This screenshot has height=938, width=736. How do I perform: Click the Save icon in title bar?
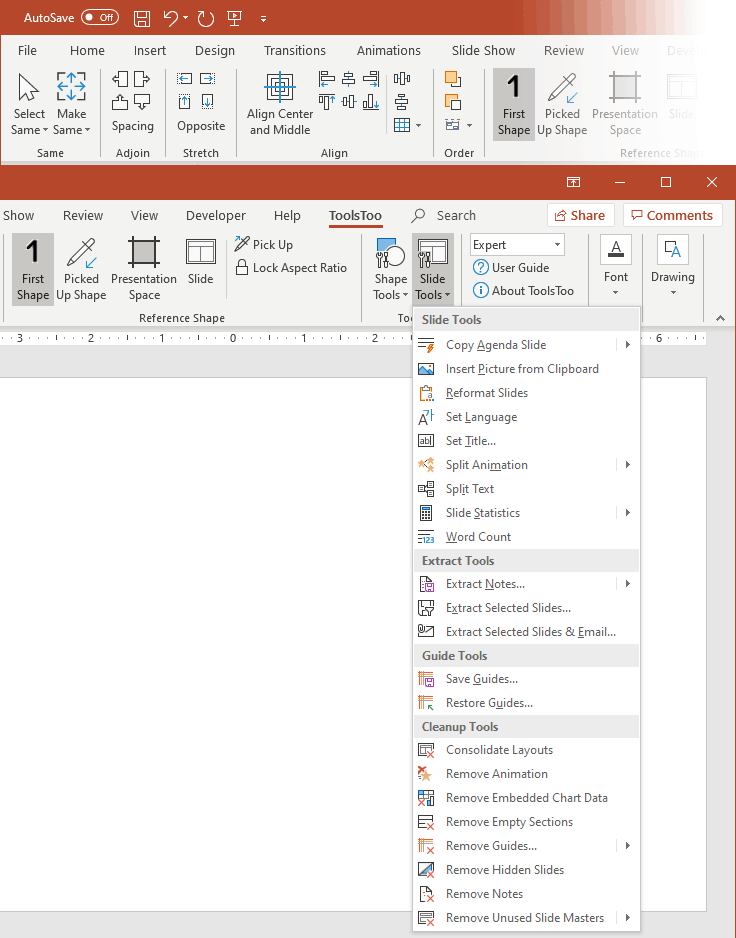click(x=142, y=18)
